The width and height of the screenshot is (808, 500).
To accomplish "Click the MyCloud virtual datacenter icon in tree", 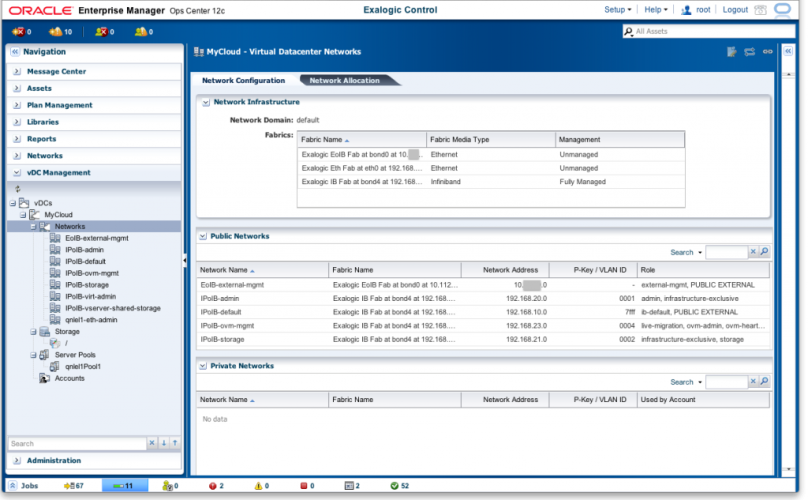I will [35, 214].
